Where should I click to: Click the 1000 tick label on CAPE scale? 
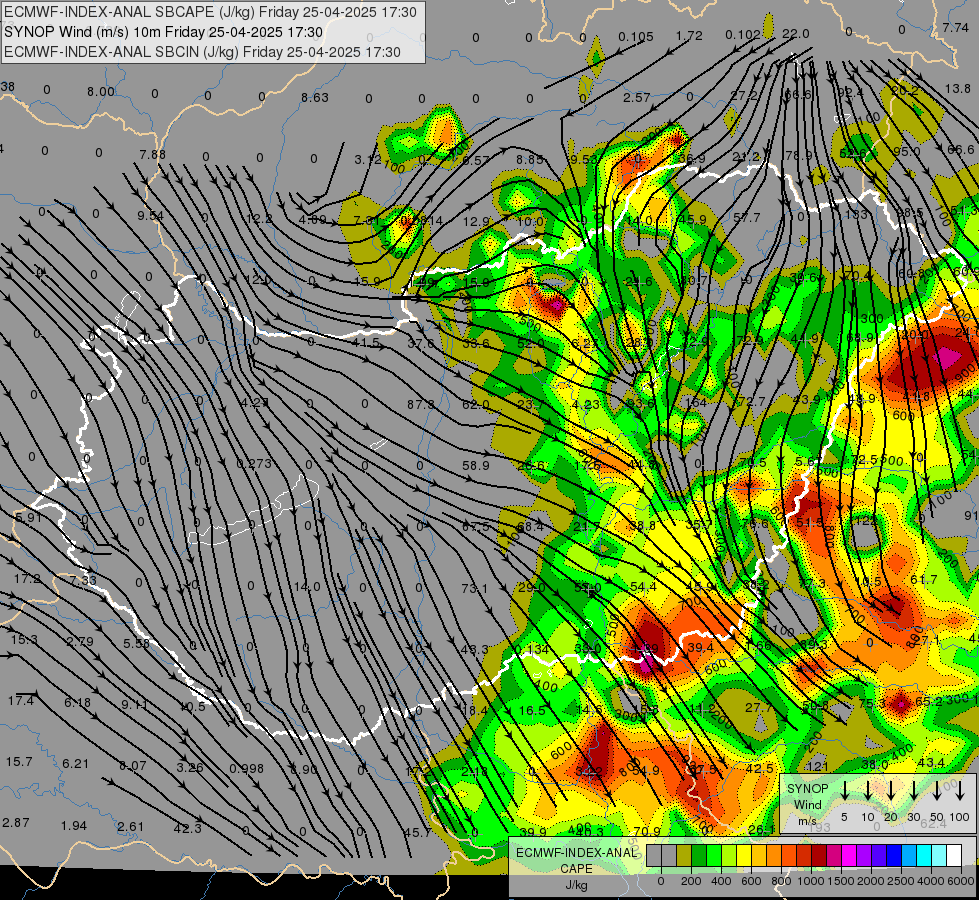click(811, 881)
